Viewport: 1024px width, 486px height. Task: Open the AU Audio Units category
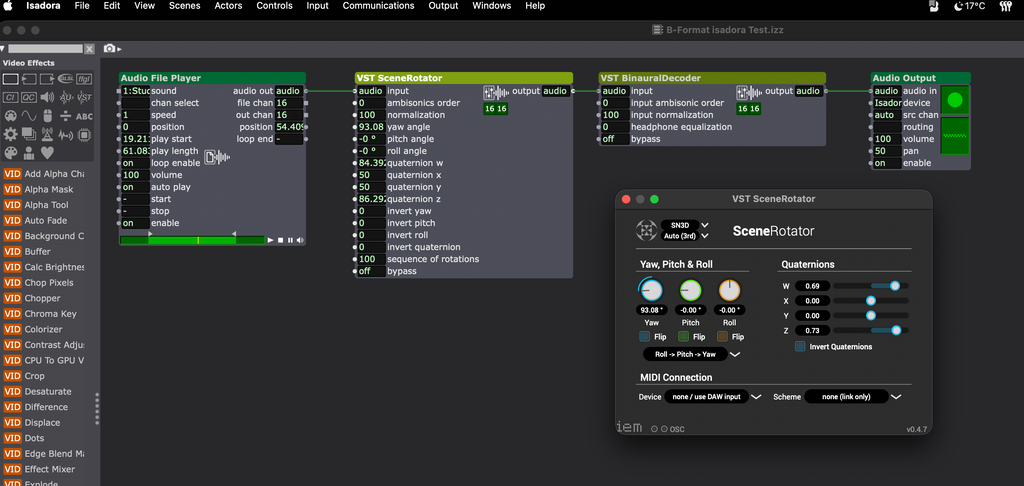coord(66,97)
